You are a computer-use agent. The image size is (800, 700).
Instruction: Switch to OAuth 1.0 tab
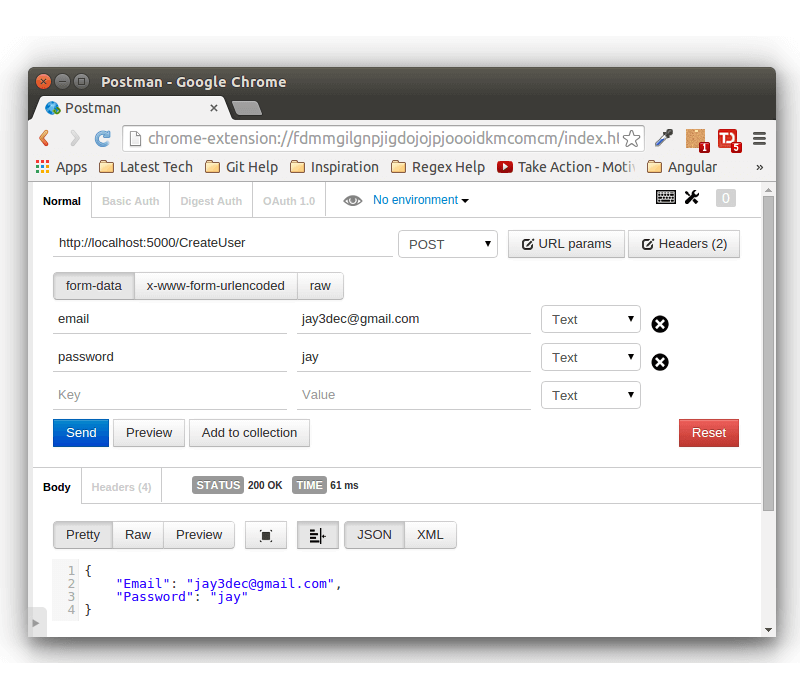289,201
